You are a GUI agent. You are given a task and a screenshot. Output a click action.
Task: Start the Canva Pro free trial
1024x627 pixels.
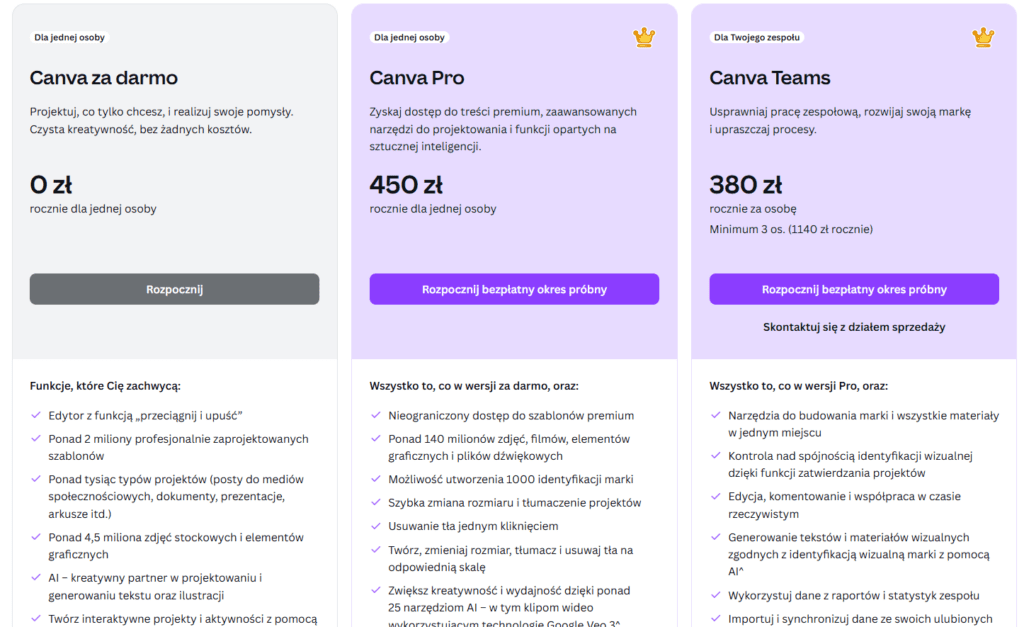pos(514,289)
